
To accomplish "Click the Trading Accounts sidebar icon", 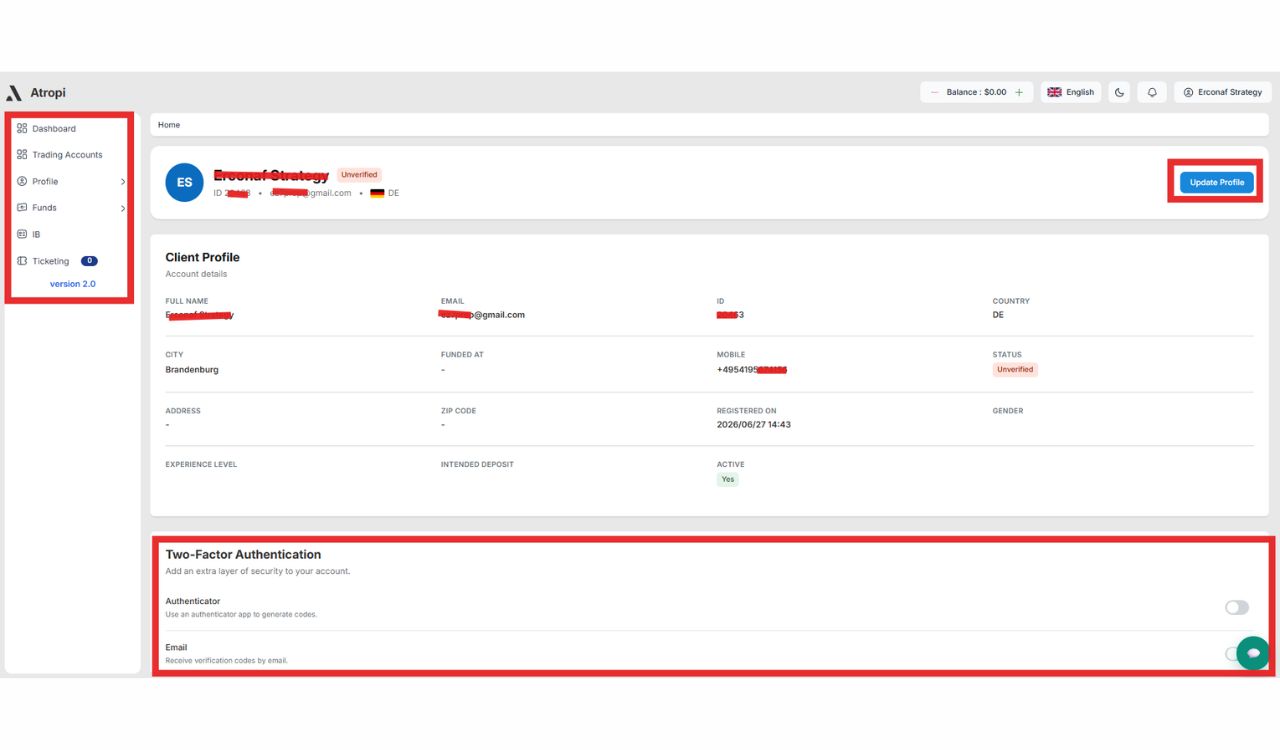I will coord(22,154).
